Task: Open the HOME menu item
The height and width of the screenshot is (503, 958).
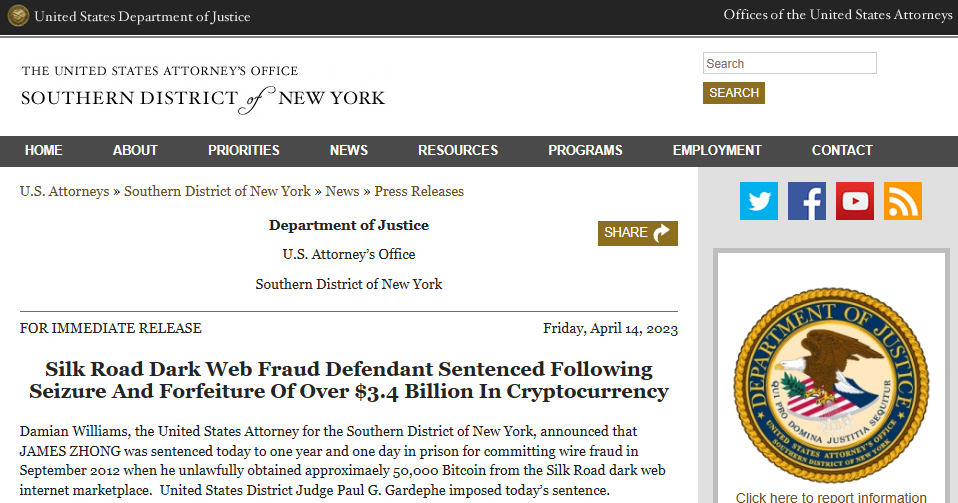Action: (x=43, y=151)
